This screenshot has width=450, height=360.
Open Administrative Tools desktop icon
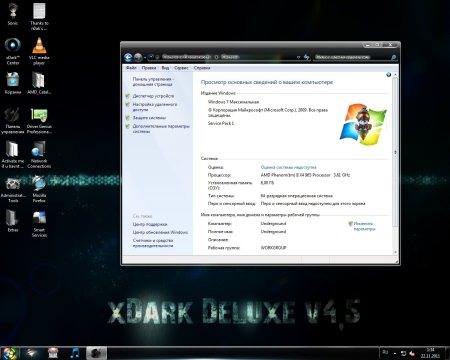tap(13, 189)
